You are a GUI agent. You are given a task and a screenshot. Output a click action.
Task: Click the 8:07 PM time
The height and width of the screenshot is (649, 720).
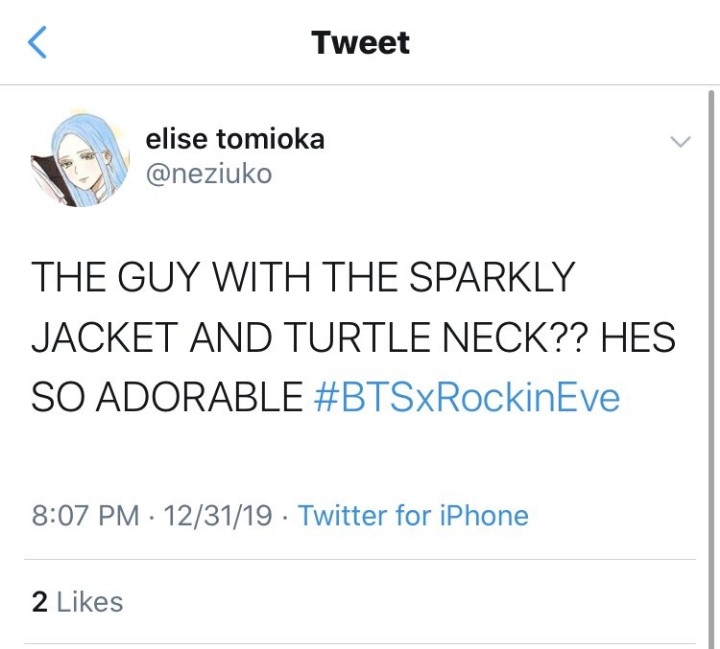tap(85, 516)
